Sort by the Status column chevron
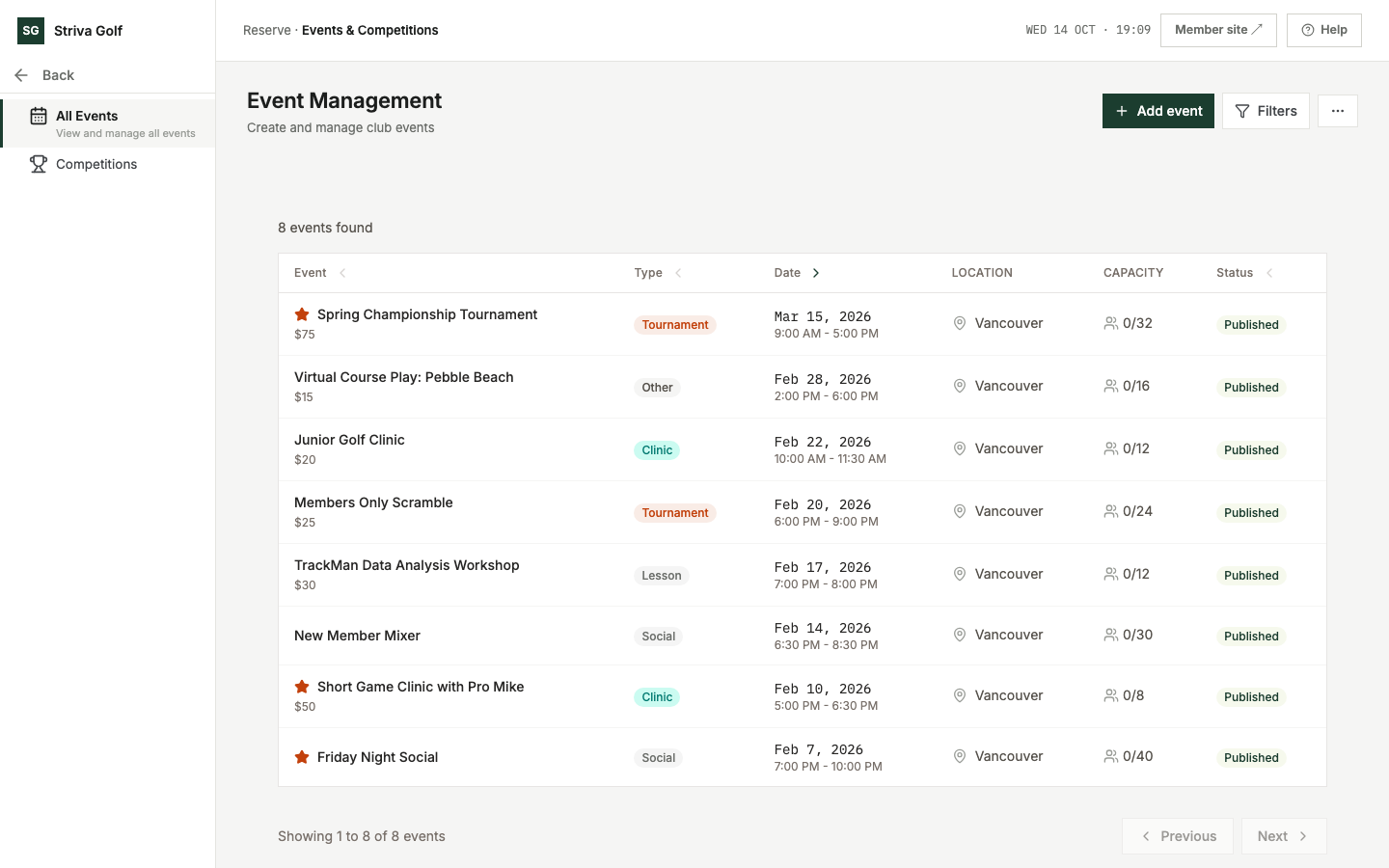Screen dimensions: 1389x868 [1269, 273]
